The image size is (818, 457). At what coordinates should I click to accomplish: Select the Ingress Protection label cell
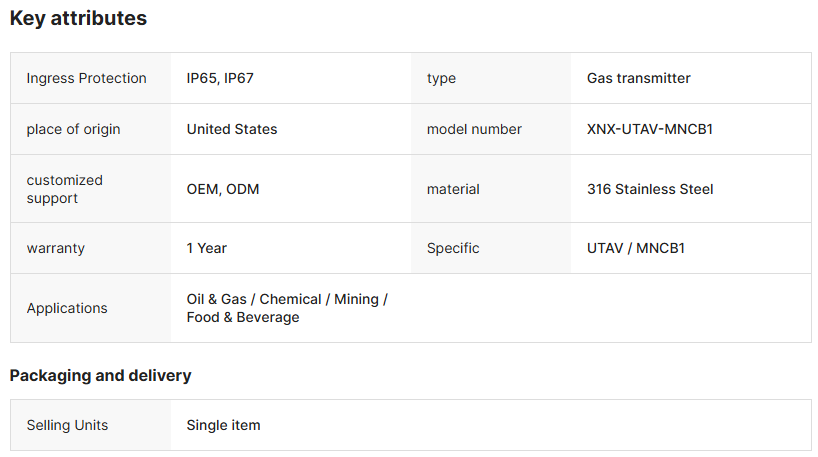point(86,78)
